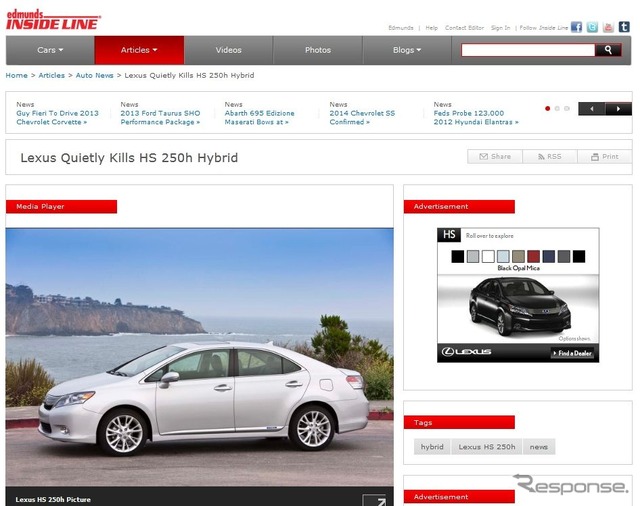Navigate to Auto News breadcrumb
Viewport: 640px width, 506px height.
point(94,75)
